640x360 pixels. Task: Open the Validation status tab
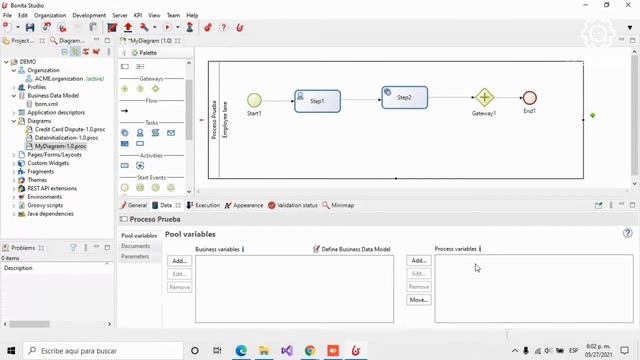click(293, 205)
